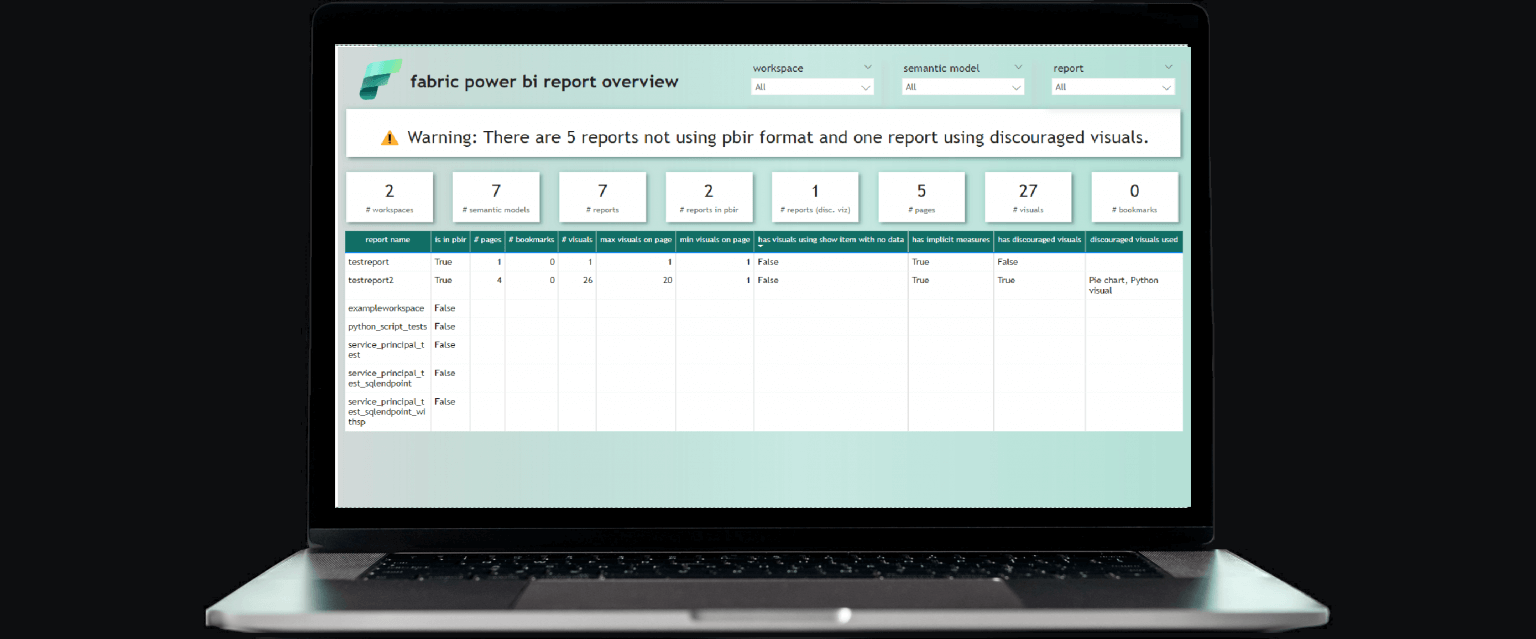Click the chevron above the workspace slicer
Viewport: 1536px width, 639px height.
[867, 67]
